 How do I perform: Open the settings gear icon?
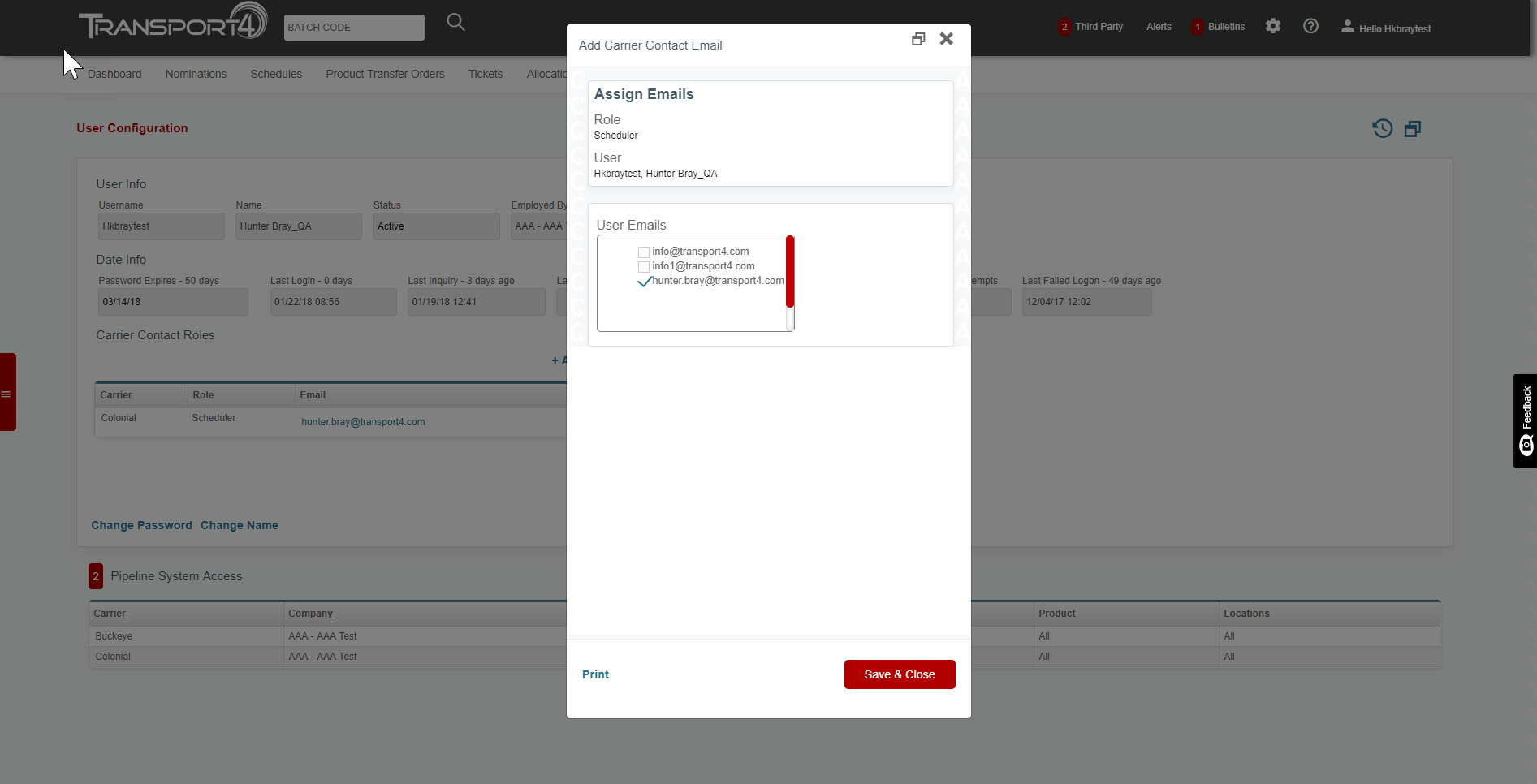1272,26
